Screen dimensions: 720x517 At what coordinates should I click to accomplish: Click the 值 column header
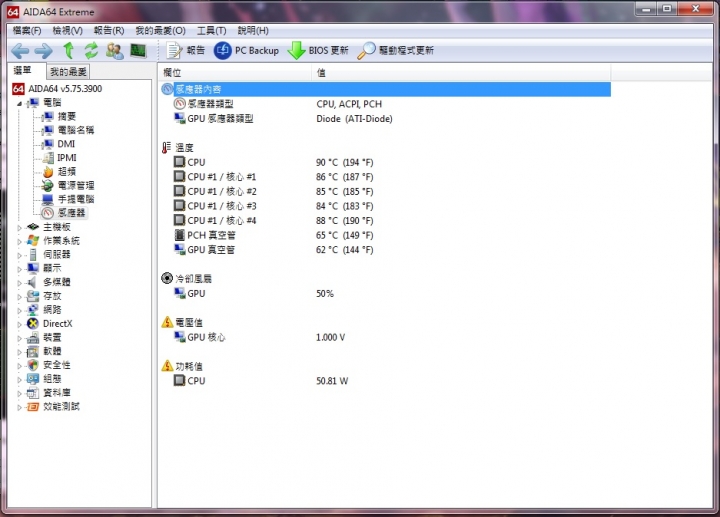coord(461,73)
